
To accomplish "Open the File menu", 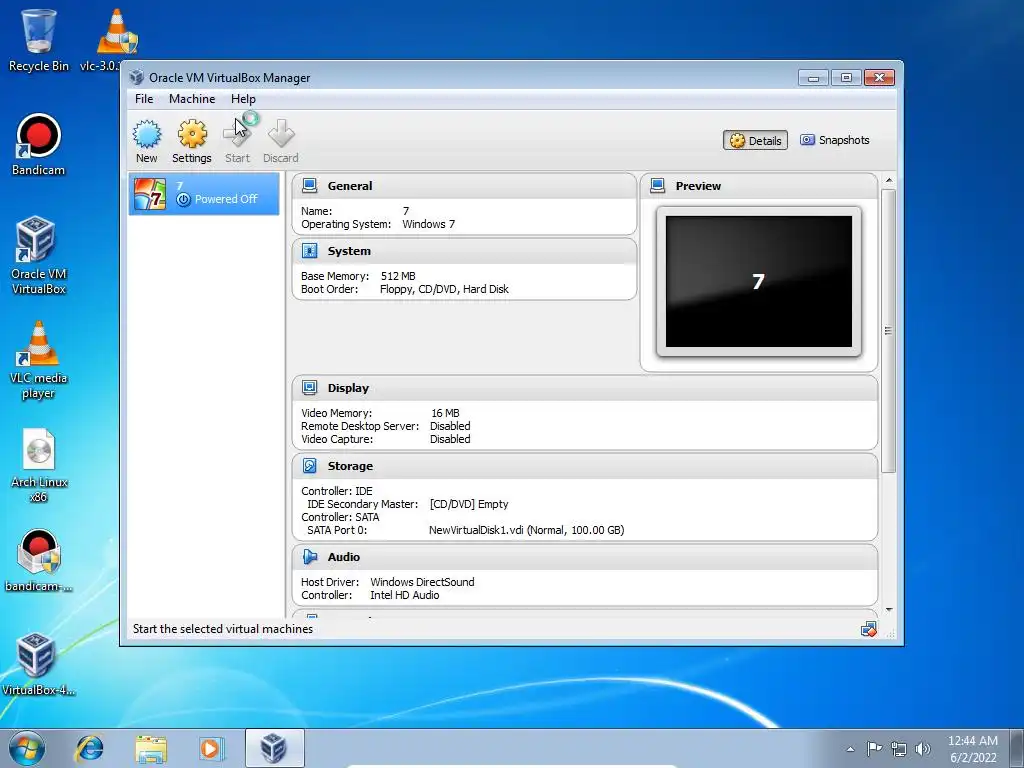I will (144, 99).
